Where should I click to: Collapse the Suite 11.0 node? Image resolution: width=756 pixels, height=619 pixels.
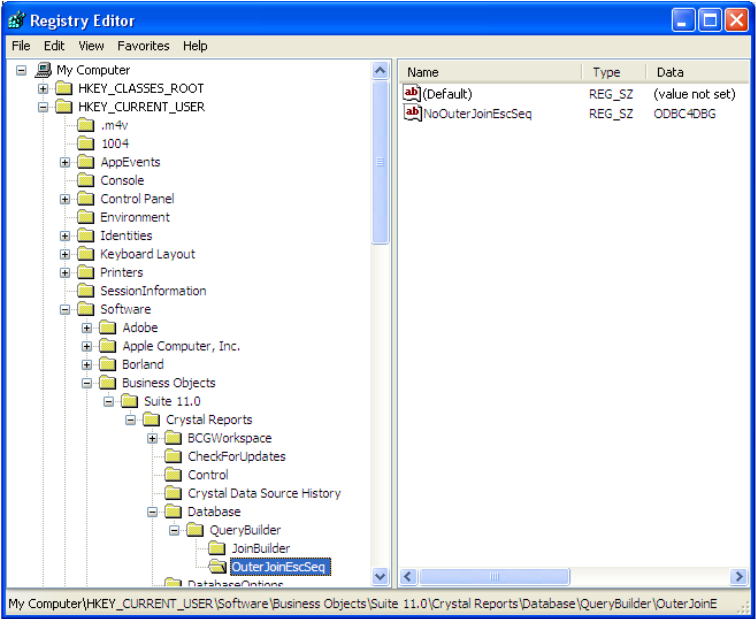click(x=109, y=401)
